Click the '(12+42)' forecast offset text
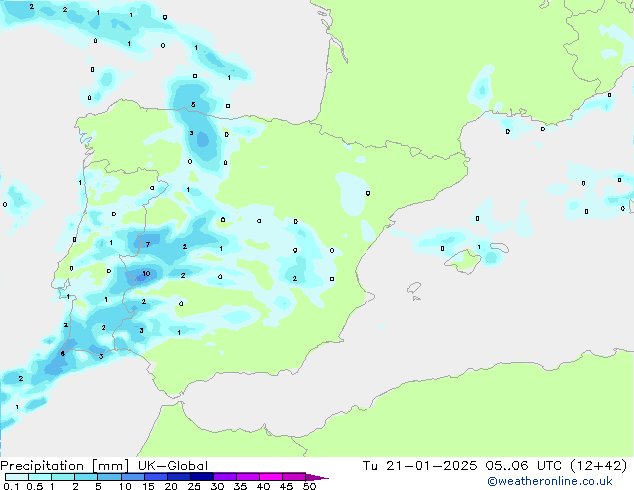Screen dimensions: 634x490 click(598, 466)
